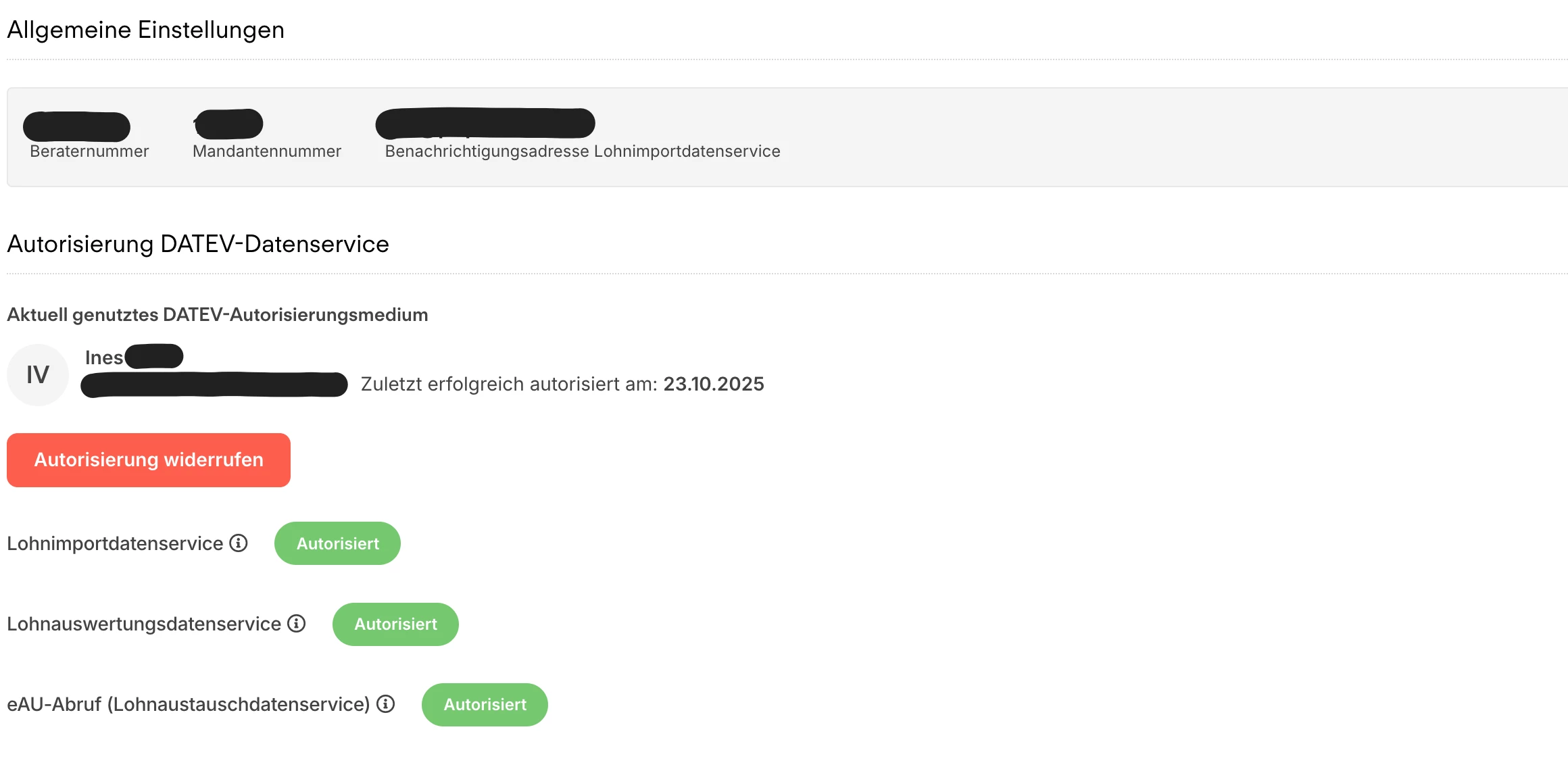Viewport: 1568px width, 769px height.
Task: Click the eAU-Abruf (Lohnaustauschdatenservice) label text
Action: [x=189, y=705]
